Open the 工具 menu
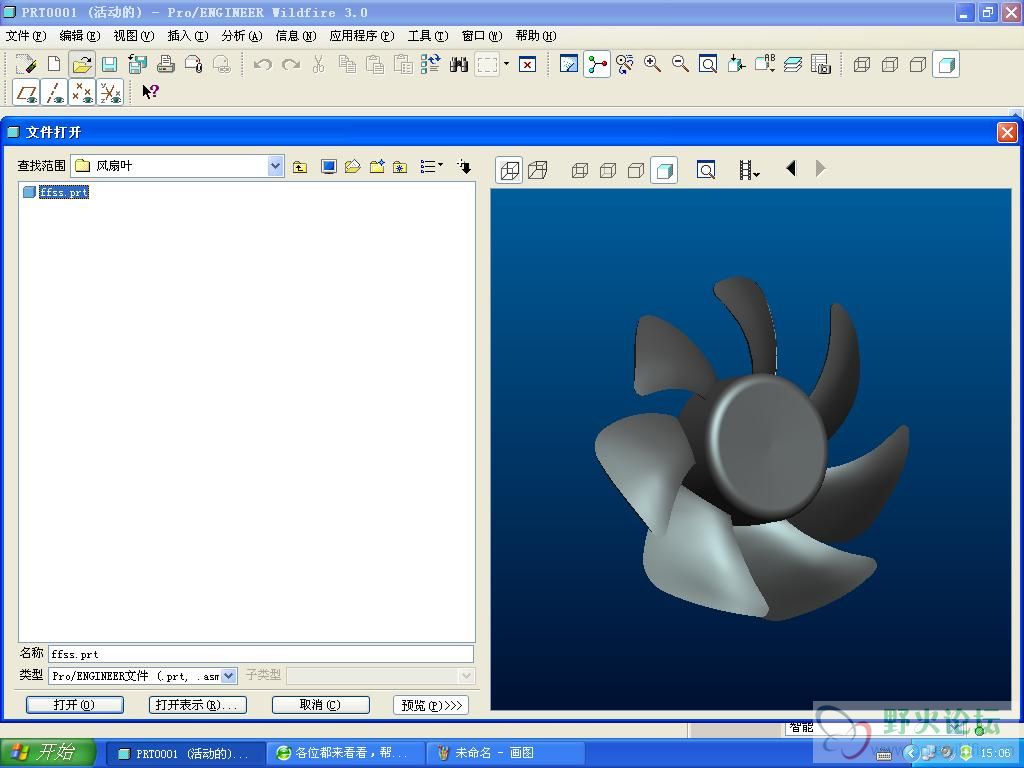 tap(428, 36)
